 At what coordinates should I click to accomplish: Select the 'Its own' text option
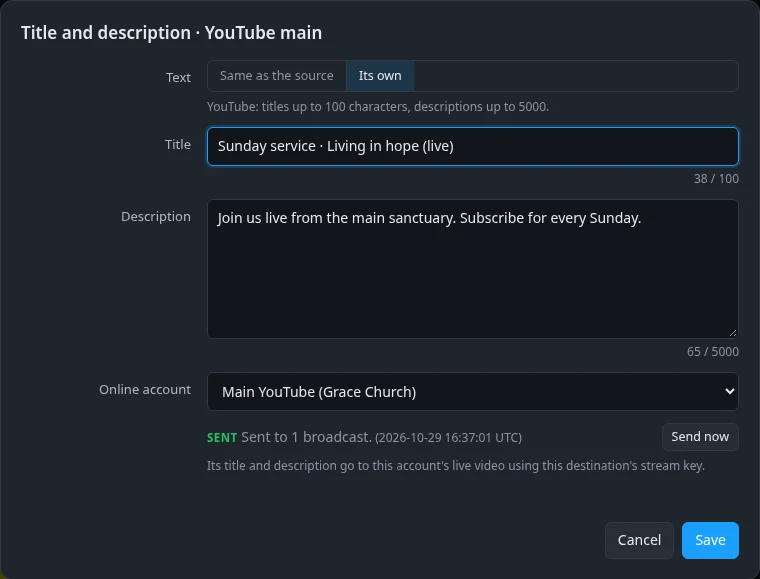(380, 76)
